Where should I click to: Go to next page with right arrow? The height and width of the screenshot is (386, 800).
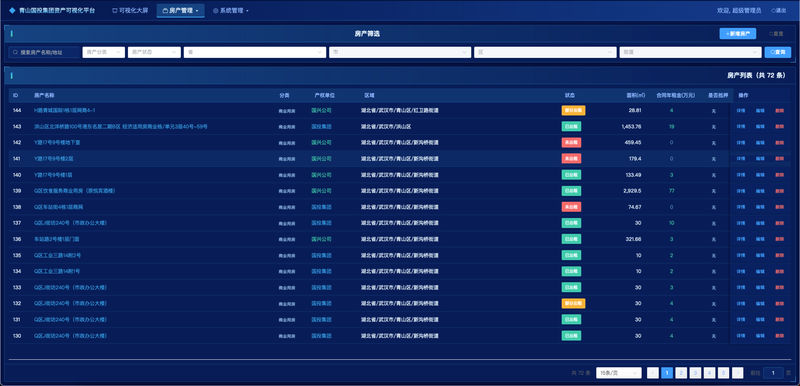[x=737, y=373]
